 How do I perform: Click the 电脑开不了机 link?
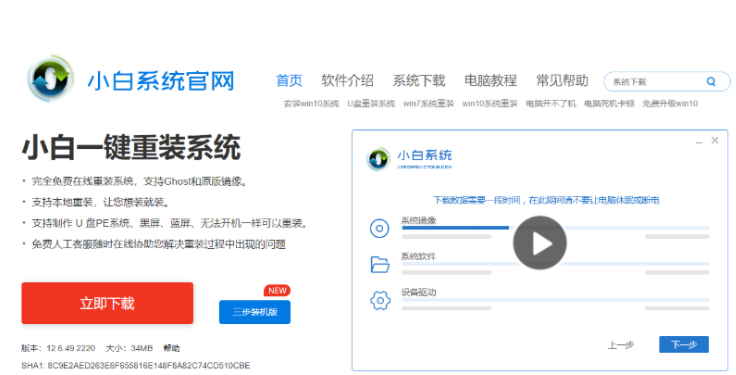point(551,104)
